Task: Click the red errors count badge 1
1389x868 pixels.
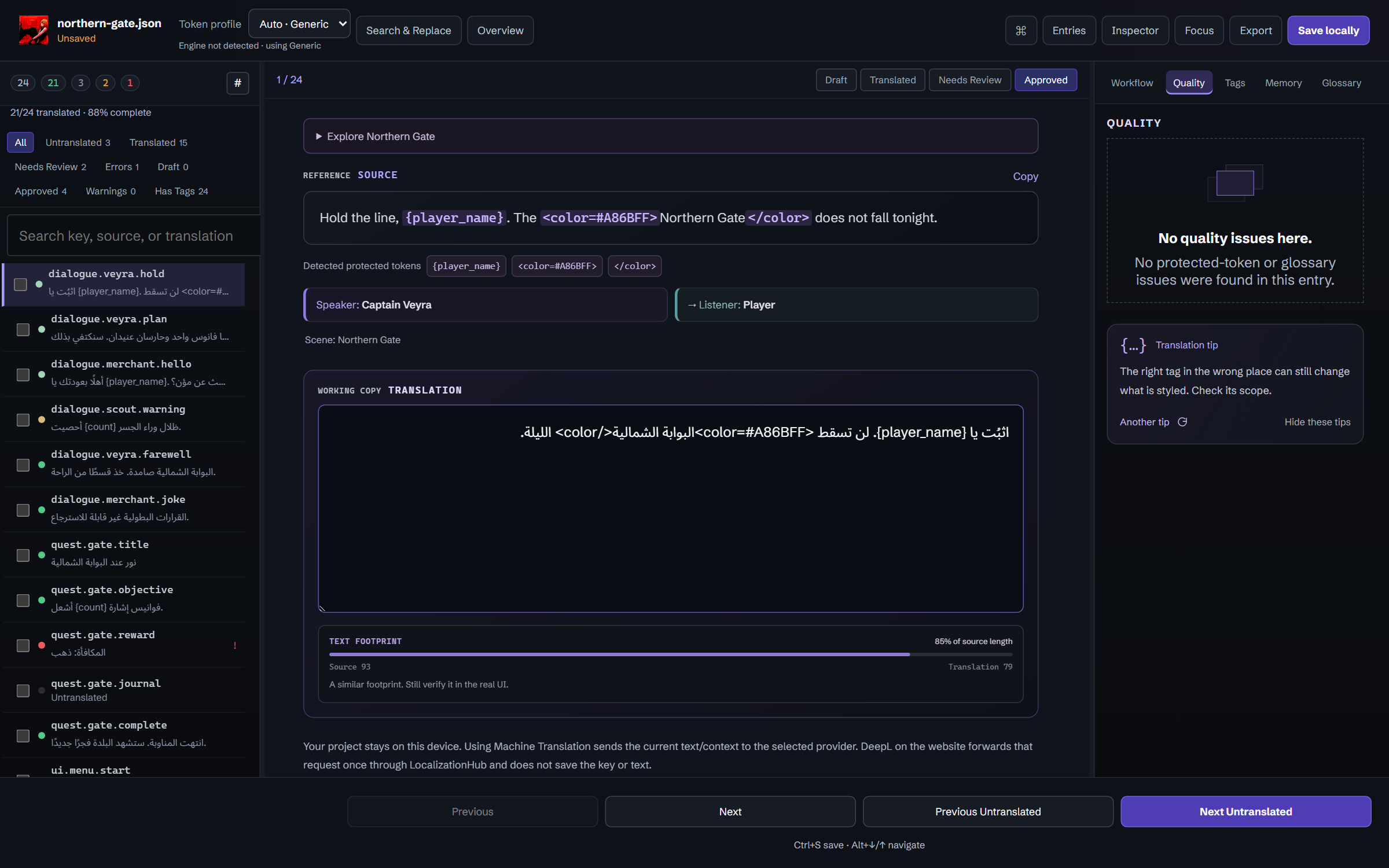Action: click(x=130, y=83)
